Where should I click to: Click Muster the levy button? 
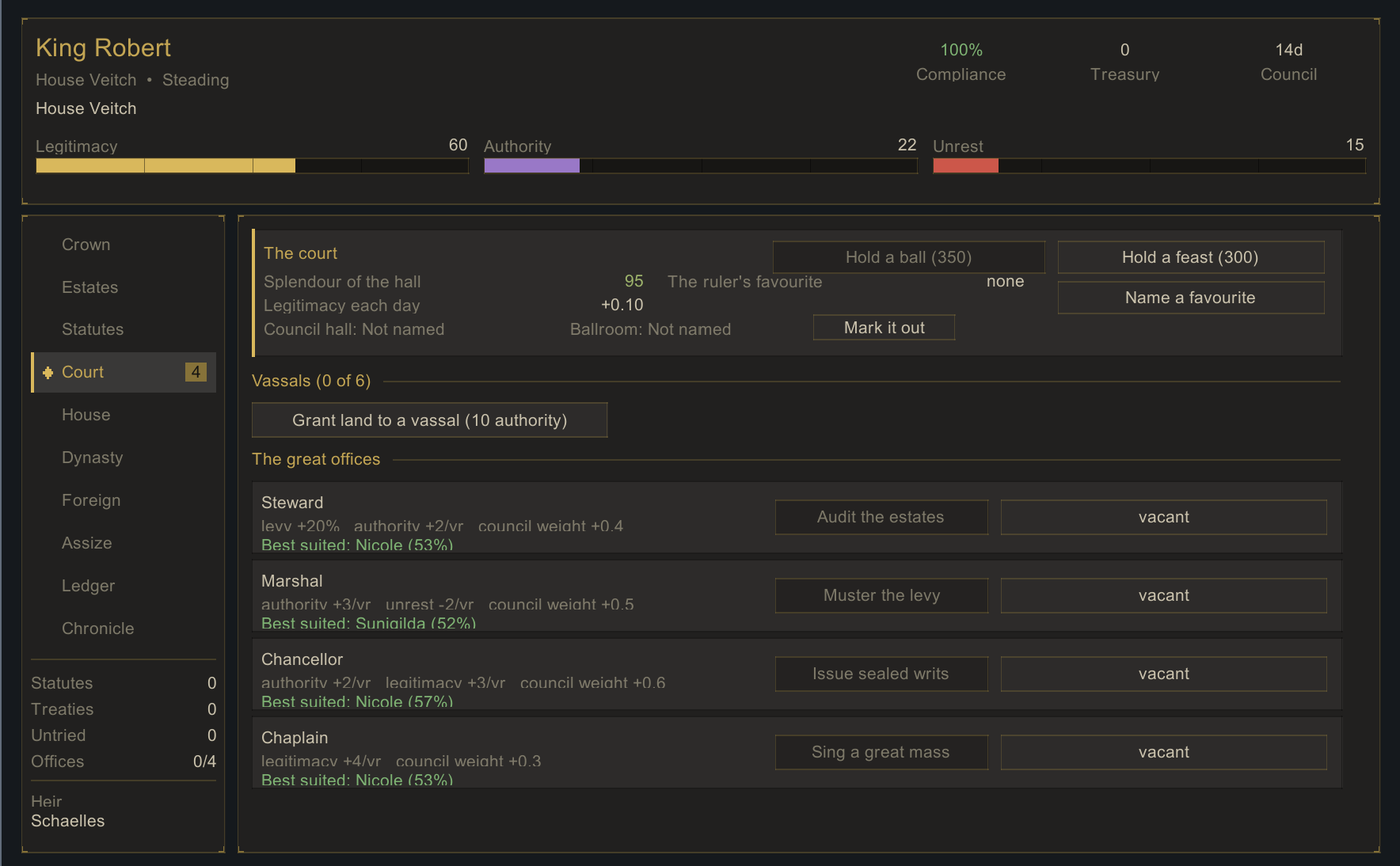point(881,595)
